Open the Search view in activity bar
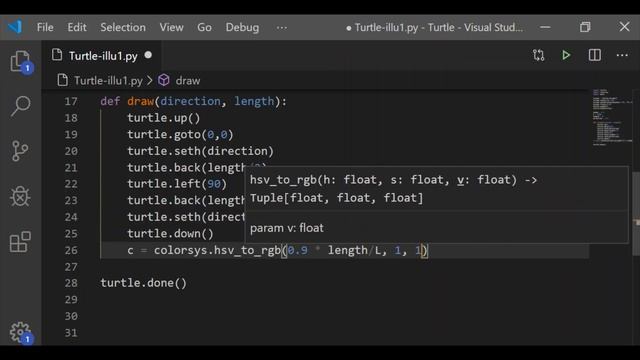 coord(20,107)
